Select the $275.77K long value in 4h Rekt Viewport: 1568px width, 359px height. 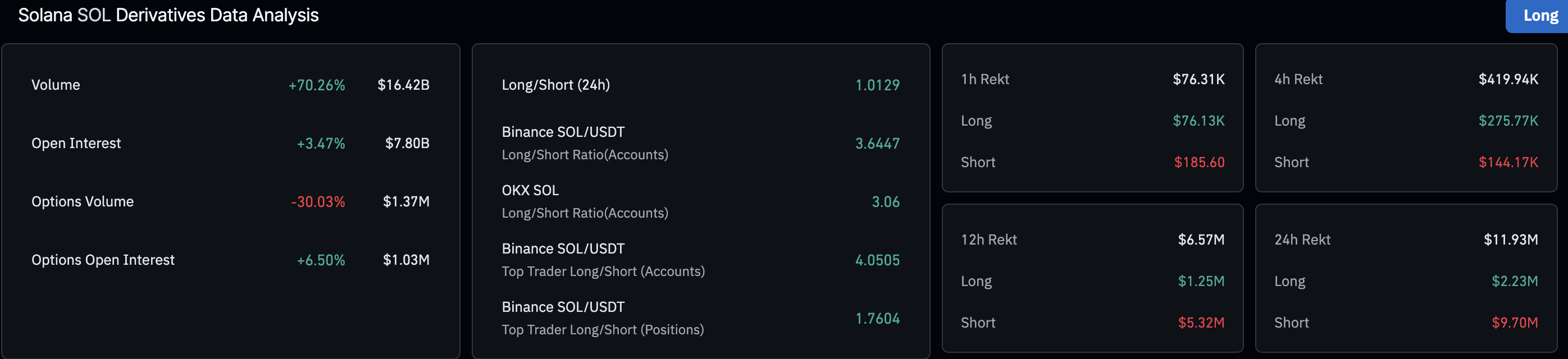click(1508, 121)
